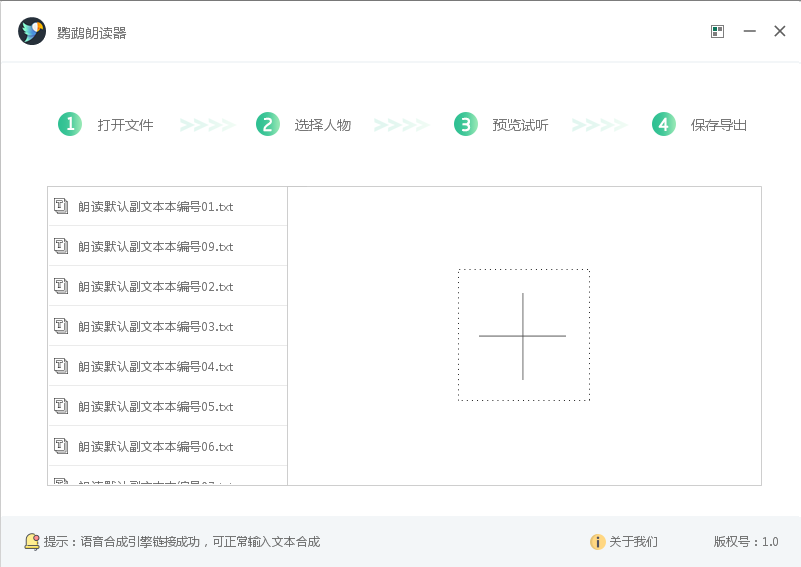Select 朗读默认副文本本编号03.txt
Image resolution: width=801 pixels, height=567 pixels.
pyautogui.click(x=168, y=326)
